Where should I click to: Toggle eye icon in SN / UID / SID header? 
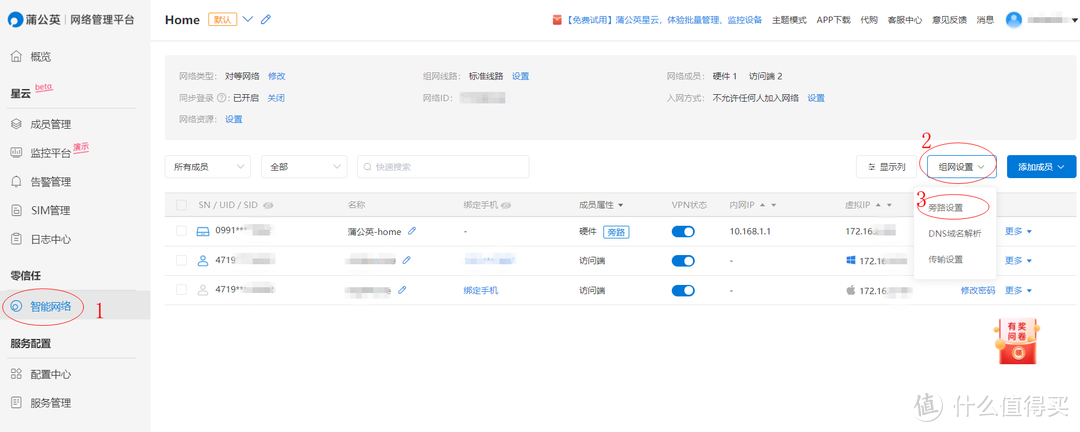269,205
